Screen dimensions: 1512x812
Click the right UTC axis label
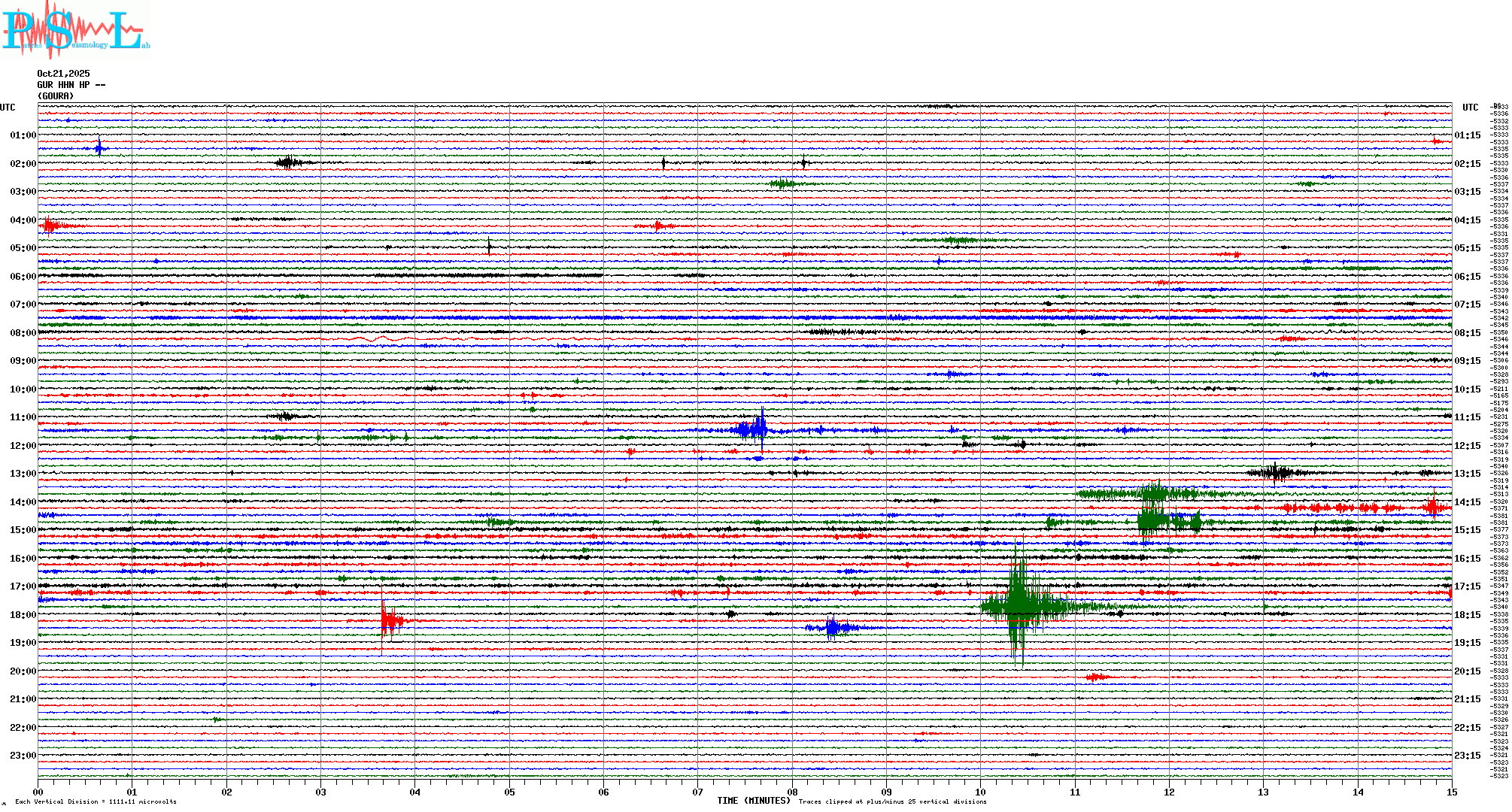(x=1470, y=108)
